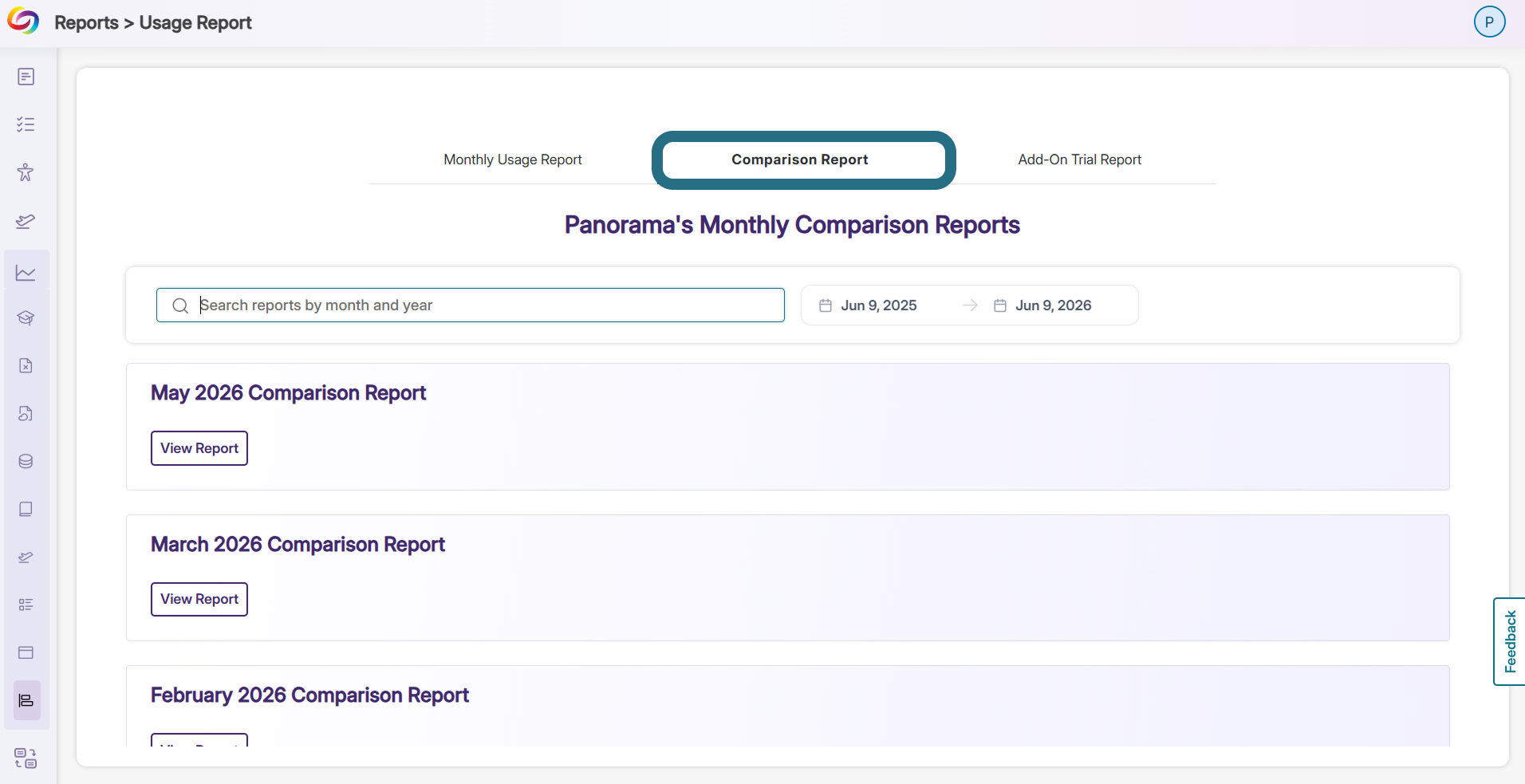Viewport: 1525px width, 784px height.
Task: Open the database stack icon in the sidebar
Action: pyautogui.click(x=26, y=461)
